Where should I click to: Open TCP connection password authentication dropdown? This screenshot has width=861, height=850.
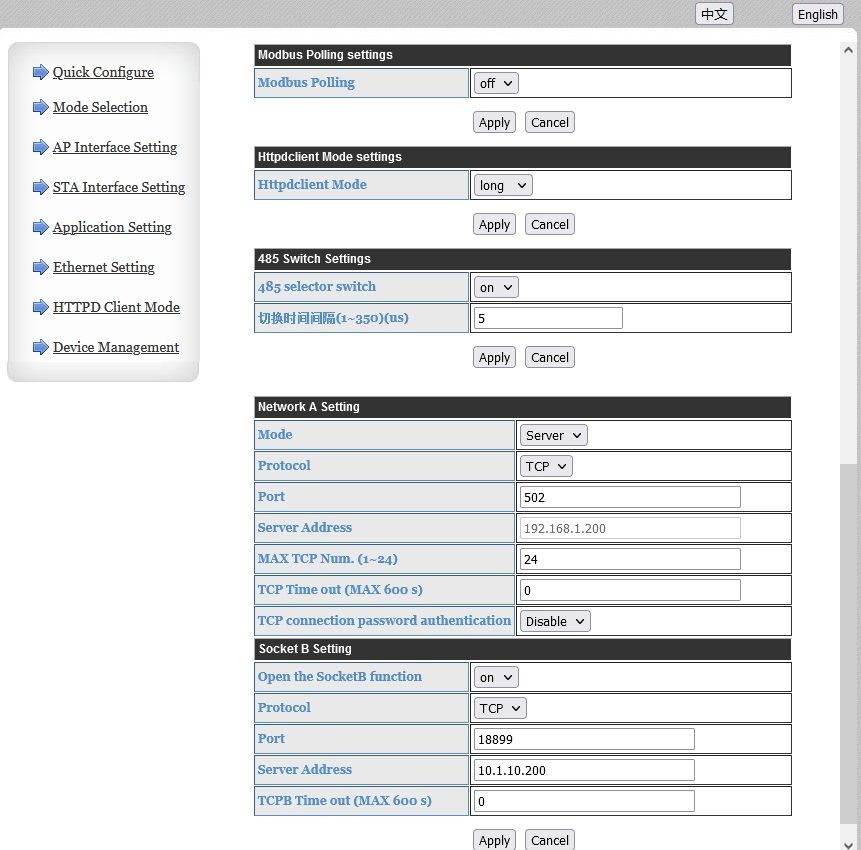555,622
